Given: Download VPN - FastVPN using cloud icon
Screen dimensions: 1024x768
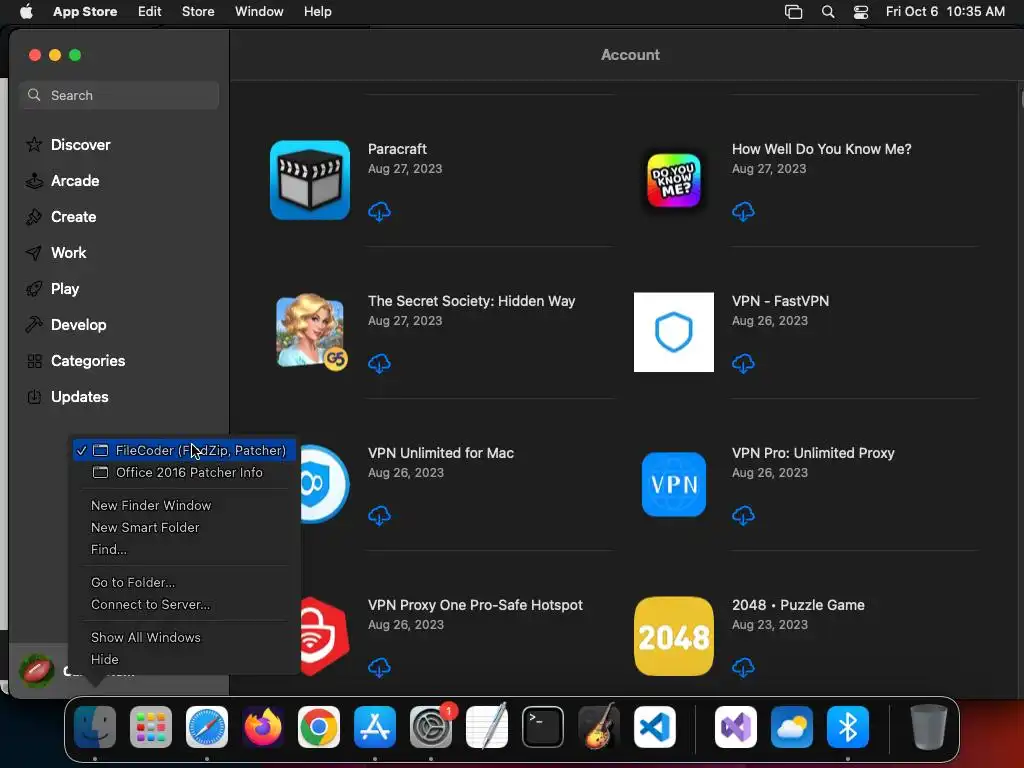Looking at the screenshot, I should (743, 364).
